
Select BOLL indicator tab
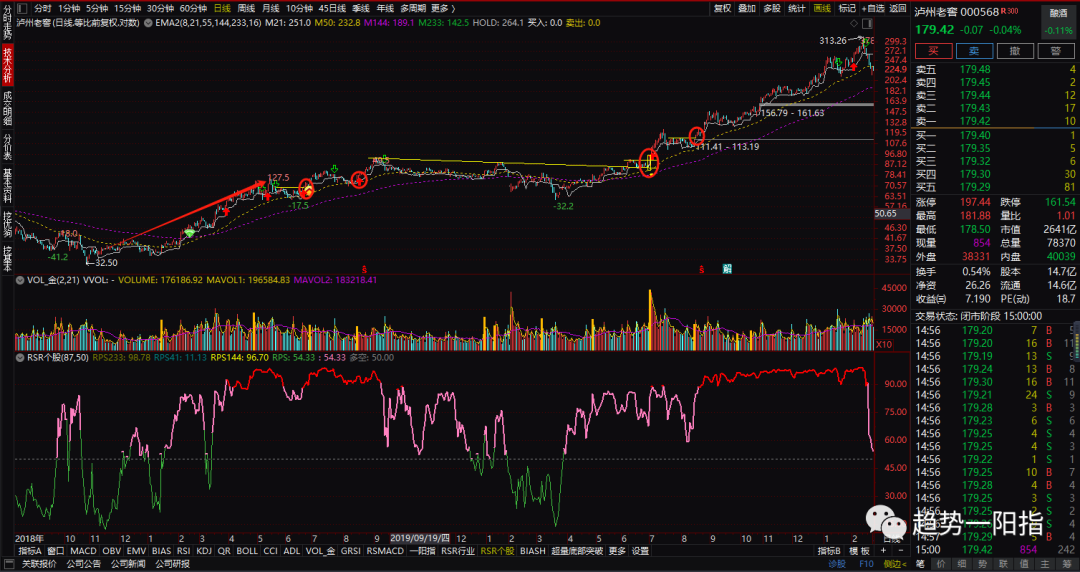click(247, 551)
